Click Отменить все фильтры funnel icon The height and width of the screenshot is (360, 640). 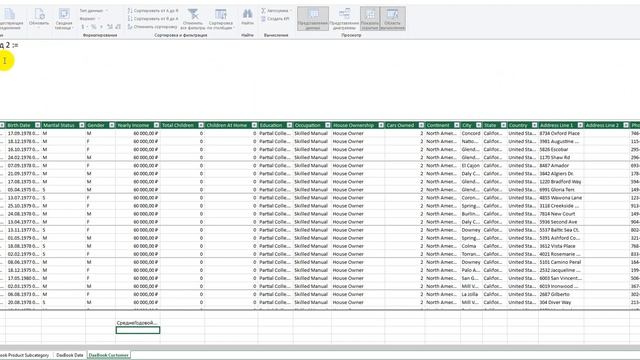coord(193,14)
